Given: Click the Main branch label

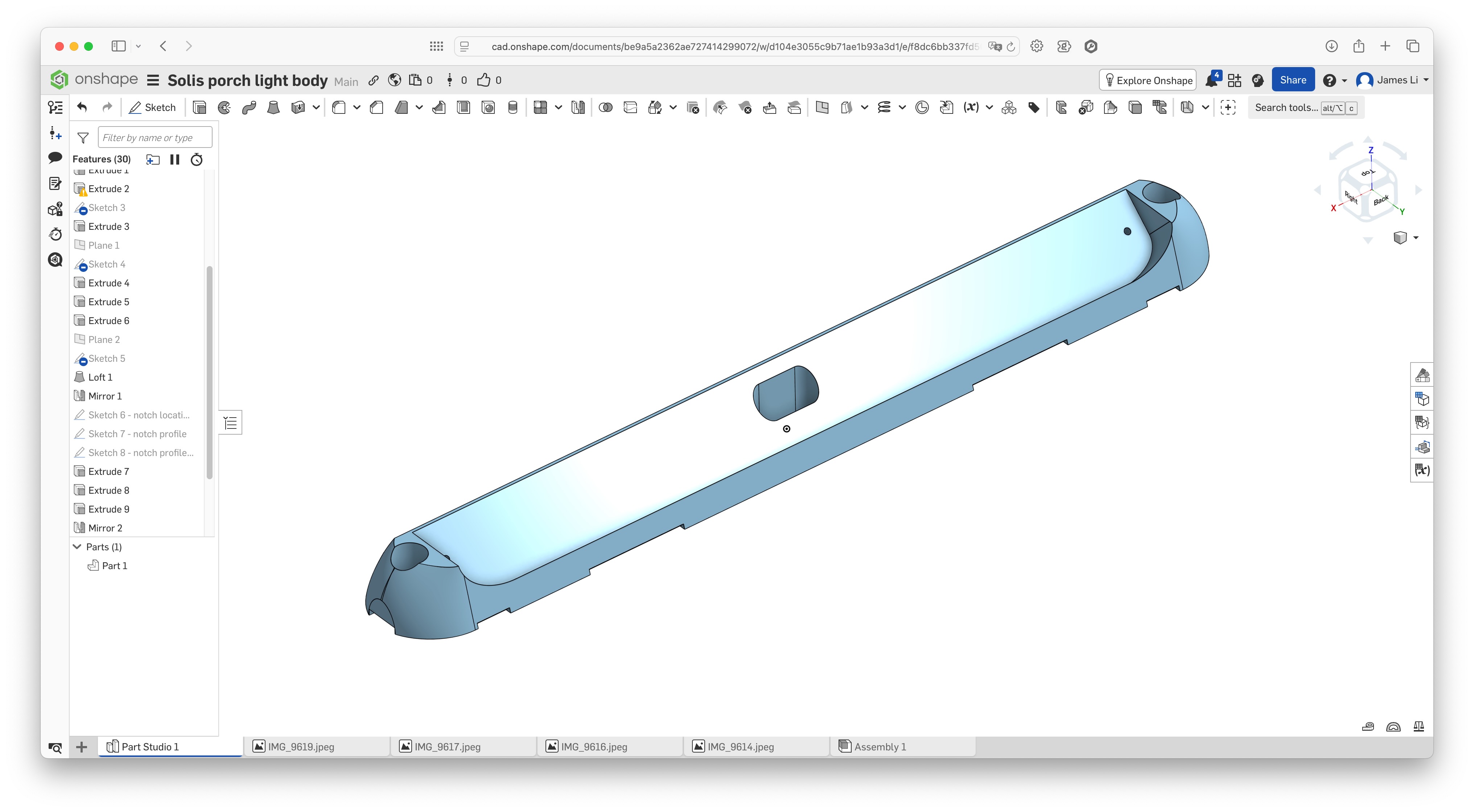Looking at the screenshot, I should tap(346, 82).
